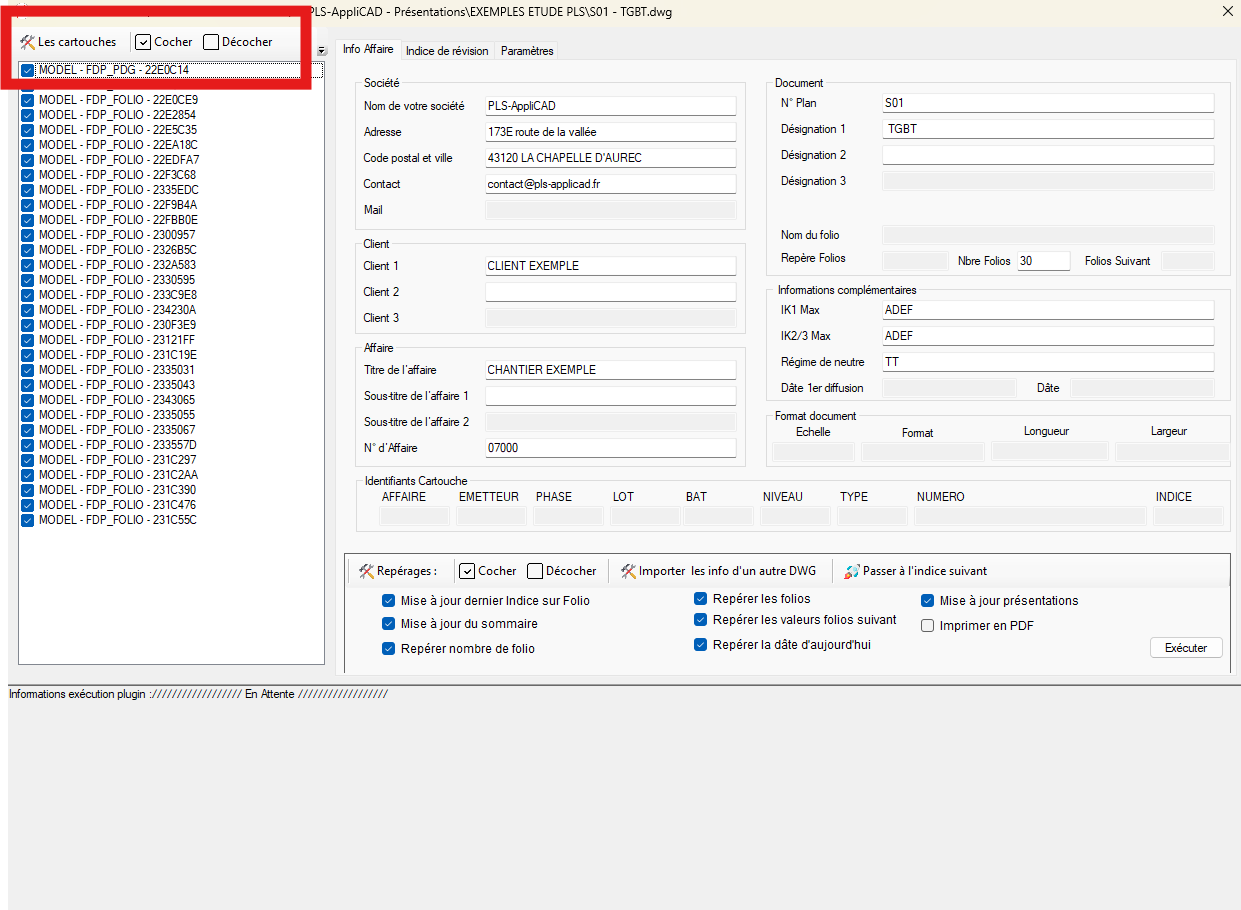Click the Nom de votre société field
This screenshot has height=910, width=1241.
pyautogui.click(x=610, y=106)
